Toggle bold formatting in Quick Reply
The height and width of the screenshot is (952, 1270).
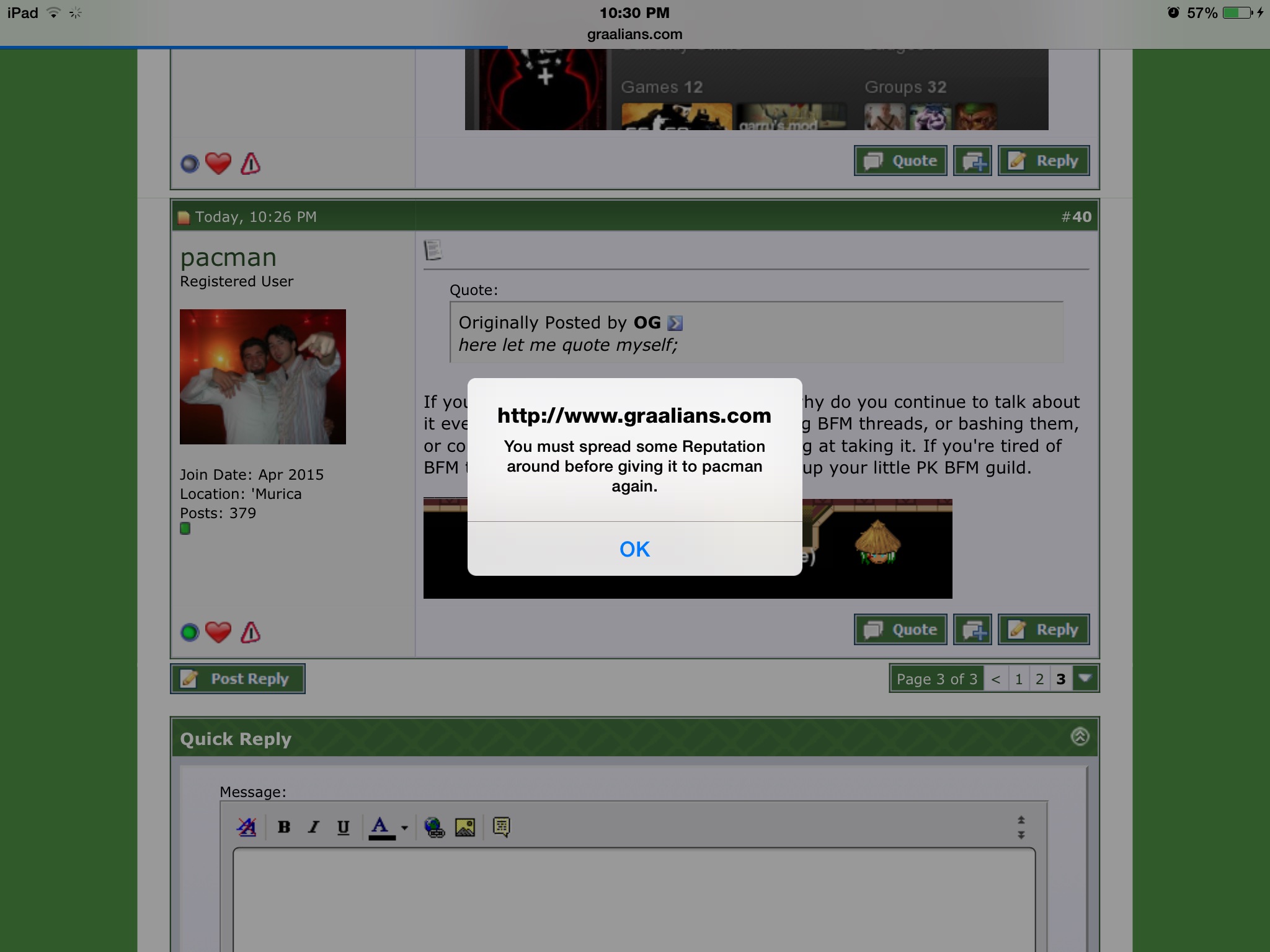coord(284,827)
